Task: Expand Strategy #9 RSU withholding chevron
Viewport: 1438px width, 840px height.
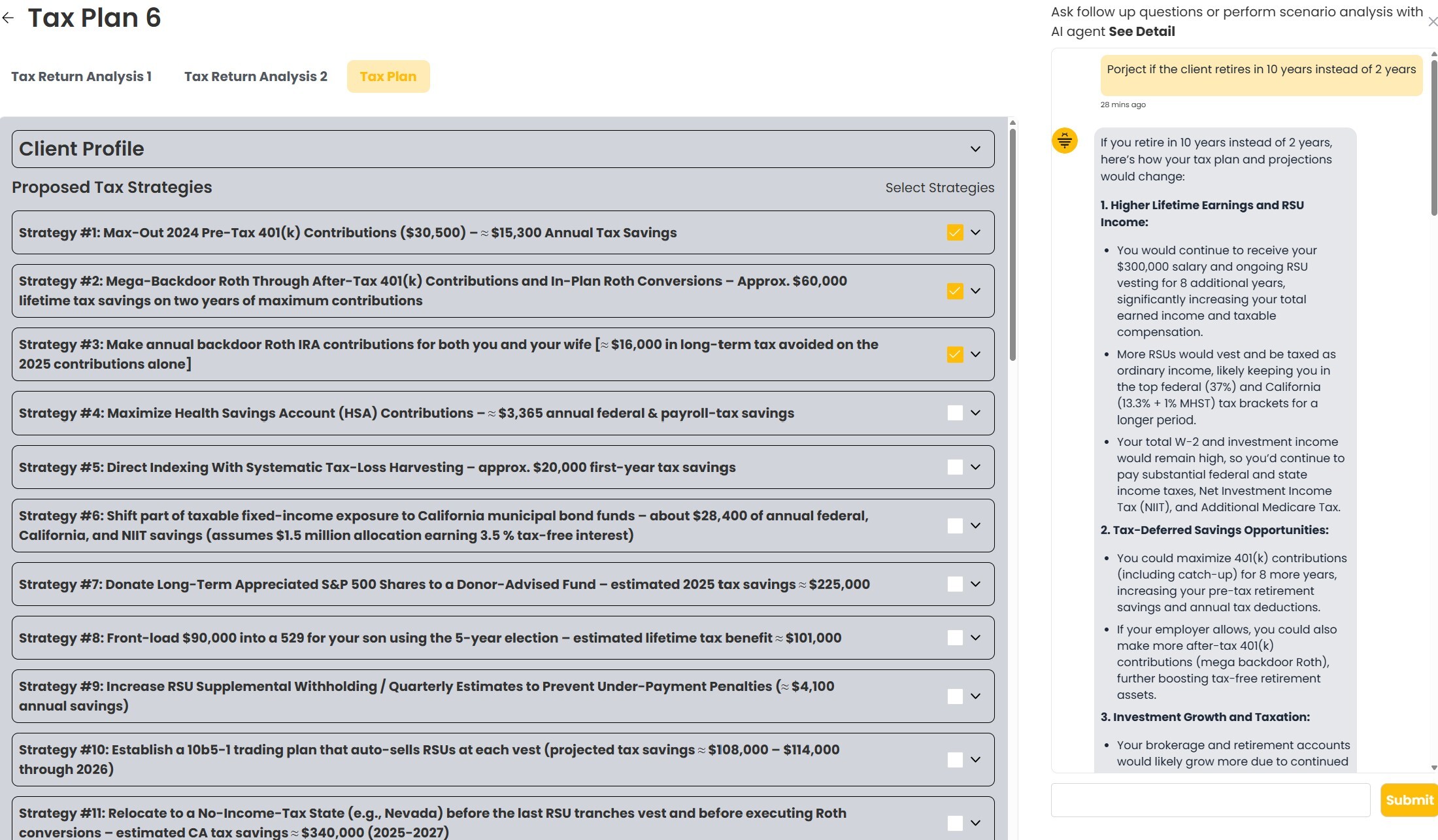Action: [x=975, y=696]
